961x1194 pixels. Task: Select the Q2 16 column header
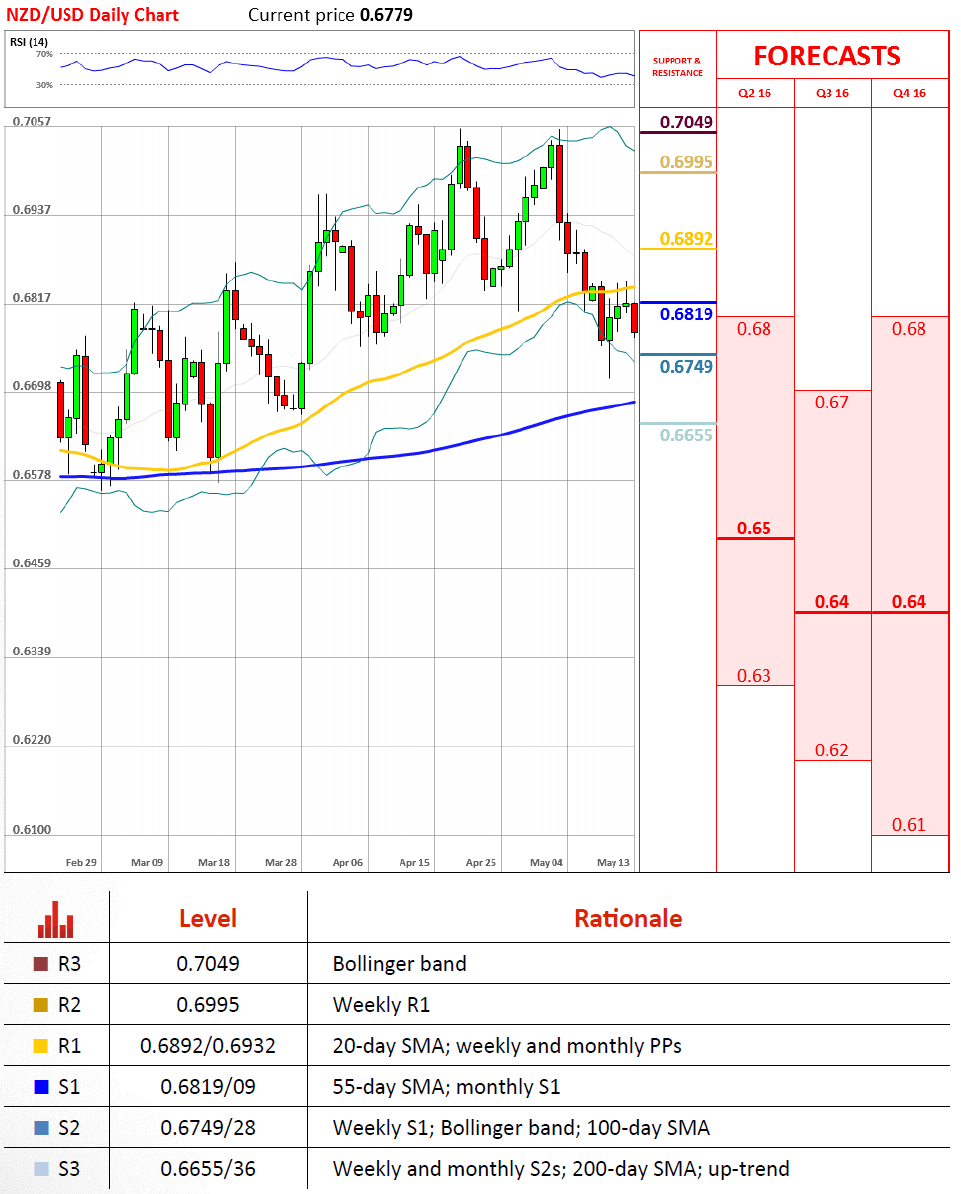point(755,93)
